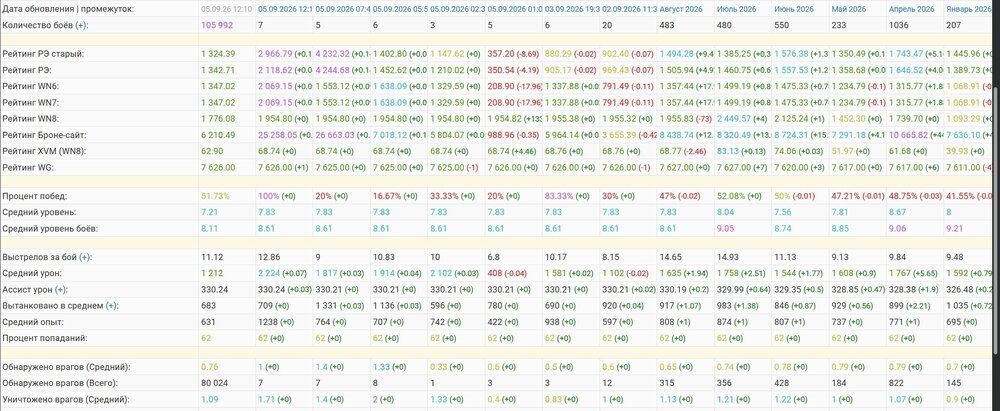Select the Обнаружено врагов (Всего) row label
The width and height of the screenshot is (1000, 411).
point(62,383)
